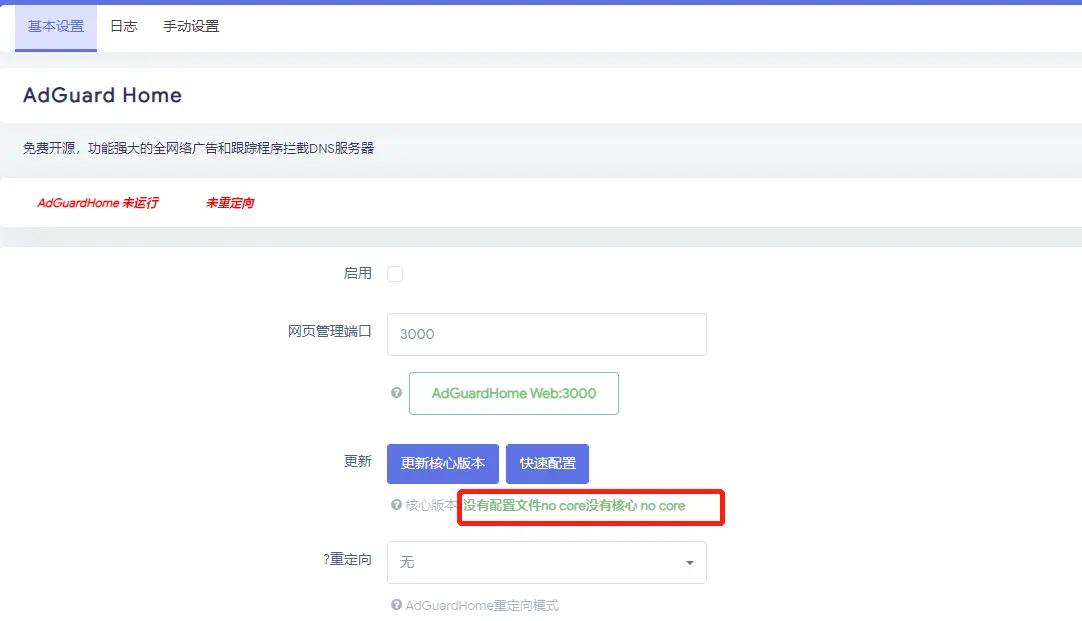Click the help icon beside 核心版本
Viewport: 1082px width, 621px height.
(x=396, y=505)
